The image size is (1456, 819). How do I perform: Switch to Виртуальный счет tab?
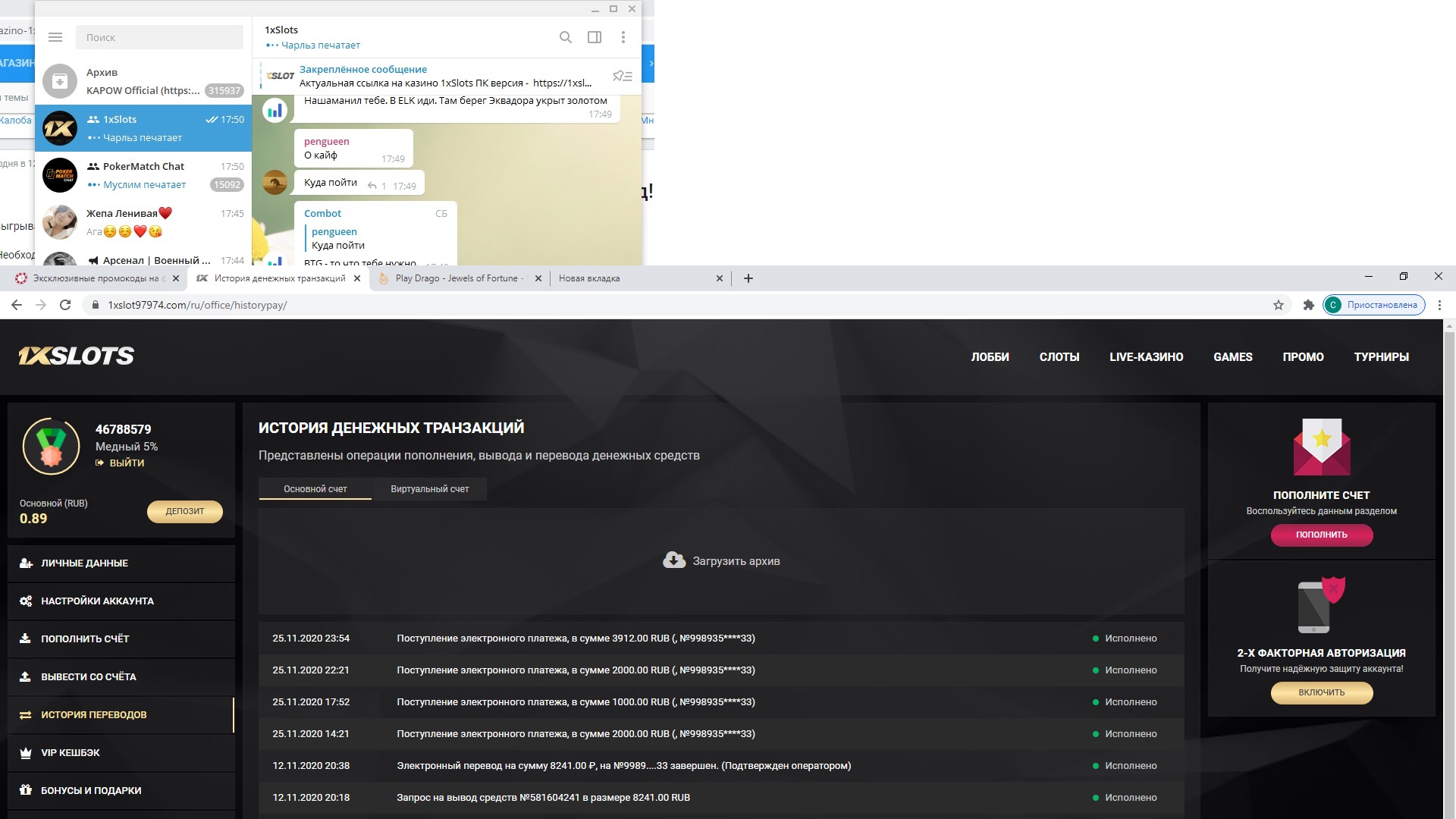(x=429, y=489)
